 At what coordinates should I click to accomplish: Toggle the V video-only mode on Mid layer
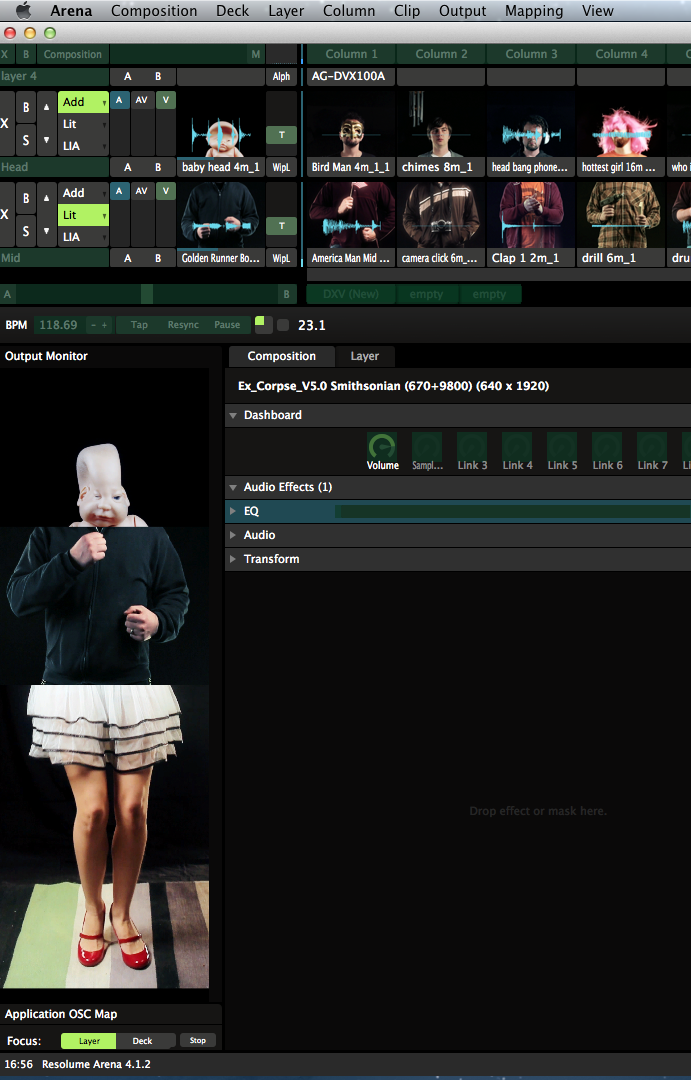(165, 190)
